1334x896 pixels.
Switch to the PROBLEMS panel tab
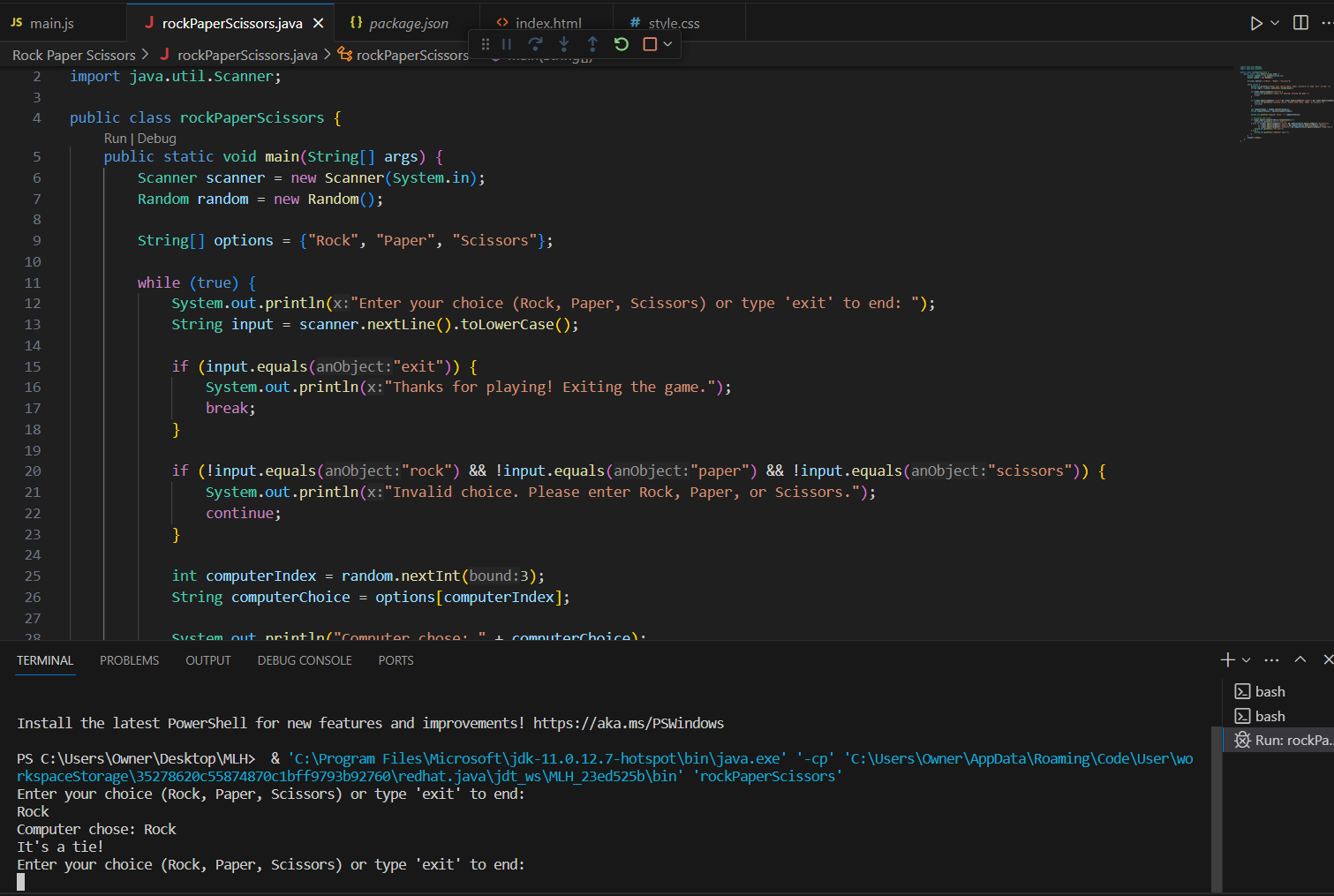pos(129,660)
